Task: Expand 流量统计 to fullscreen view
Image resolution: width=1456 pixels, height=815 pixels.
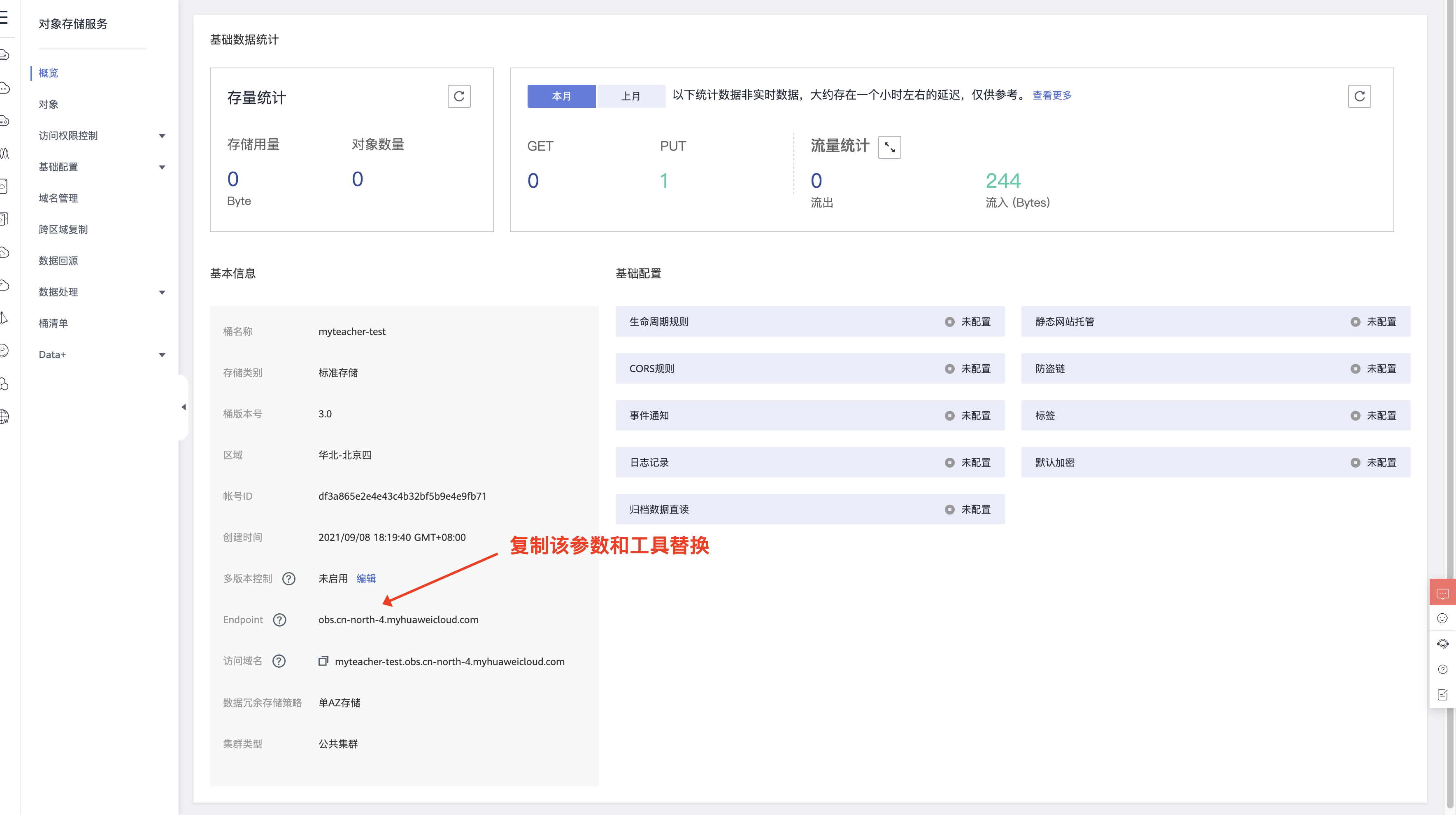Action: click(x=889, y=147)
